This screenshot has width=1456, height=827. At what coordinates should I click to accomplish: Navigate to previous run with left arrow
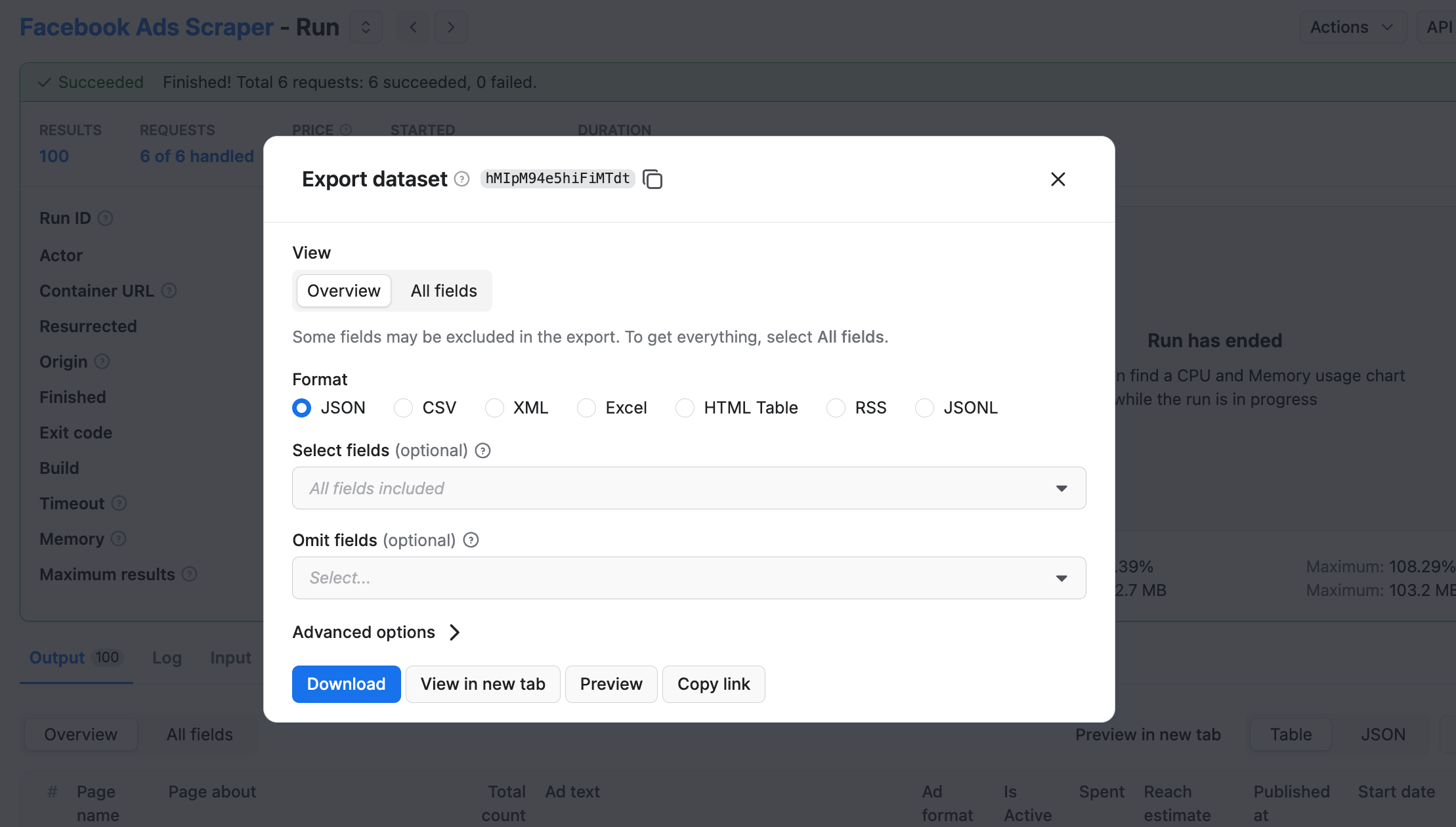pyautogui.click(x=413, y=27)
